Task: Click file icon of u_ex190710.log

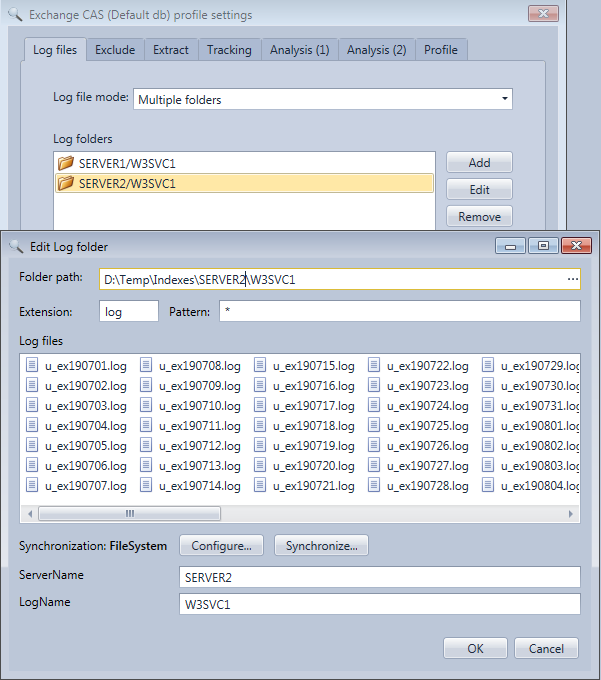Action: pos(146,405)
